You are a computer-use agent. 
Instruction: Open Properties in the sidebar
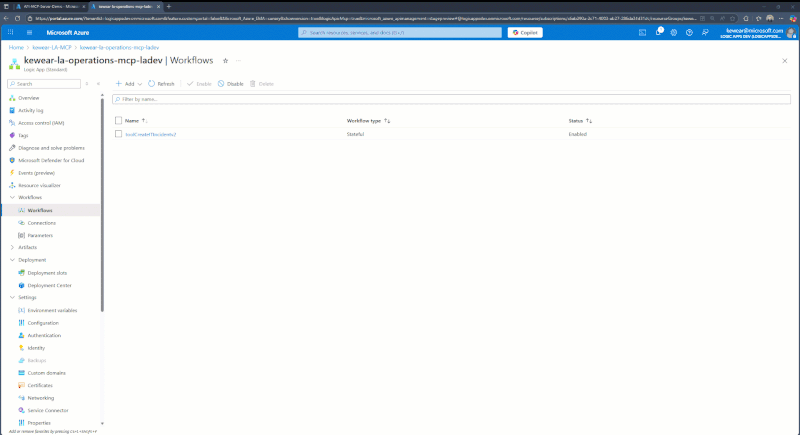pos(39,423)
